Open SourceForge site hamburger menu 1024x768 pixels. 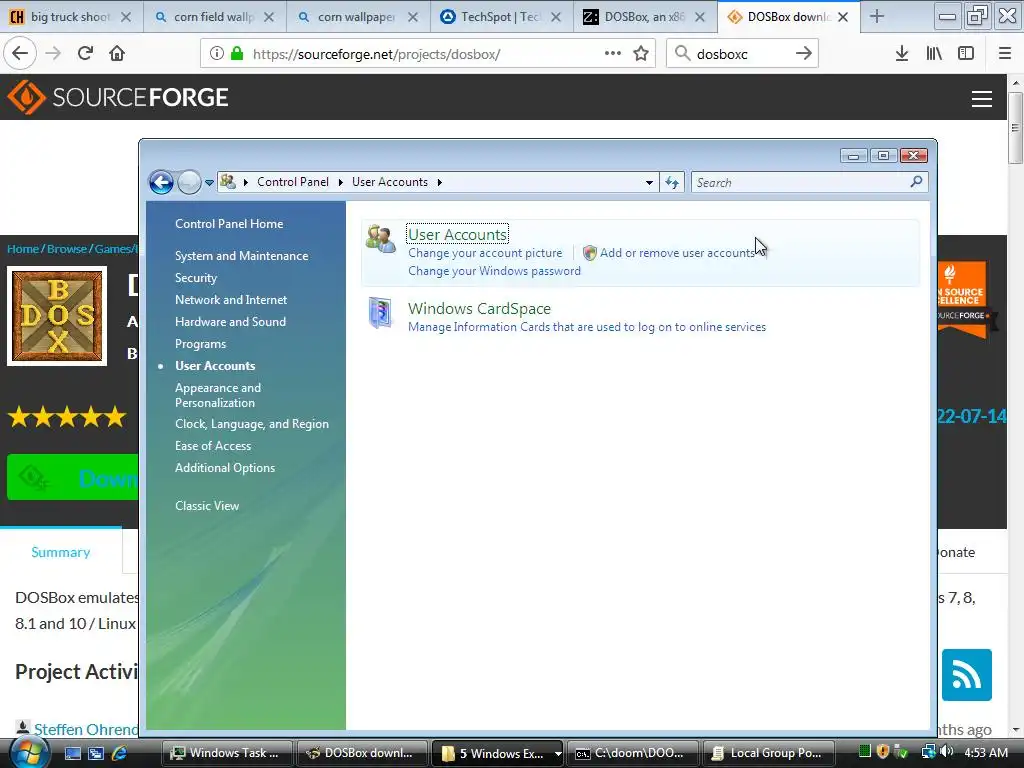click(x=982, y=99)
